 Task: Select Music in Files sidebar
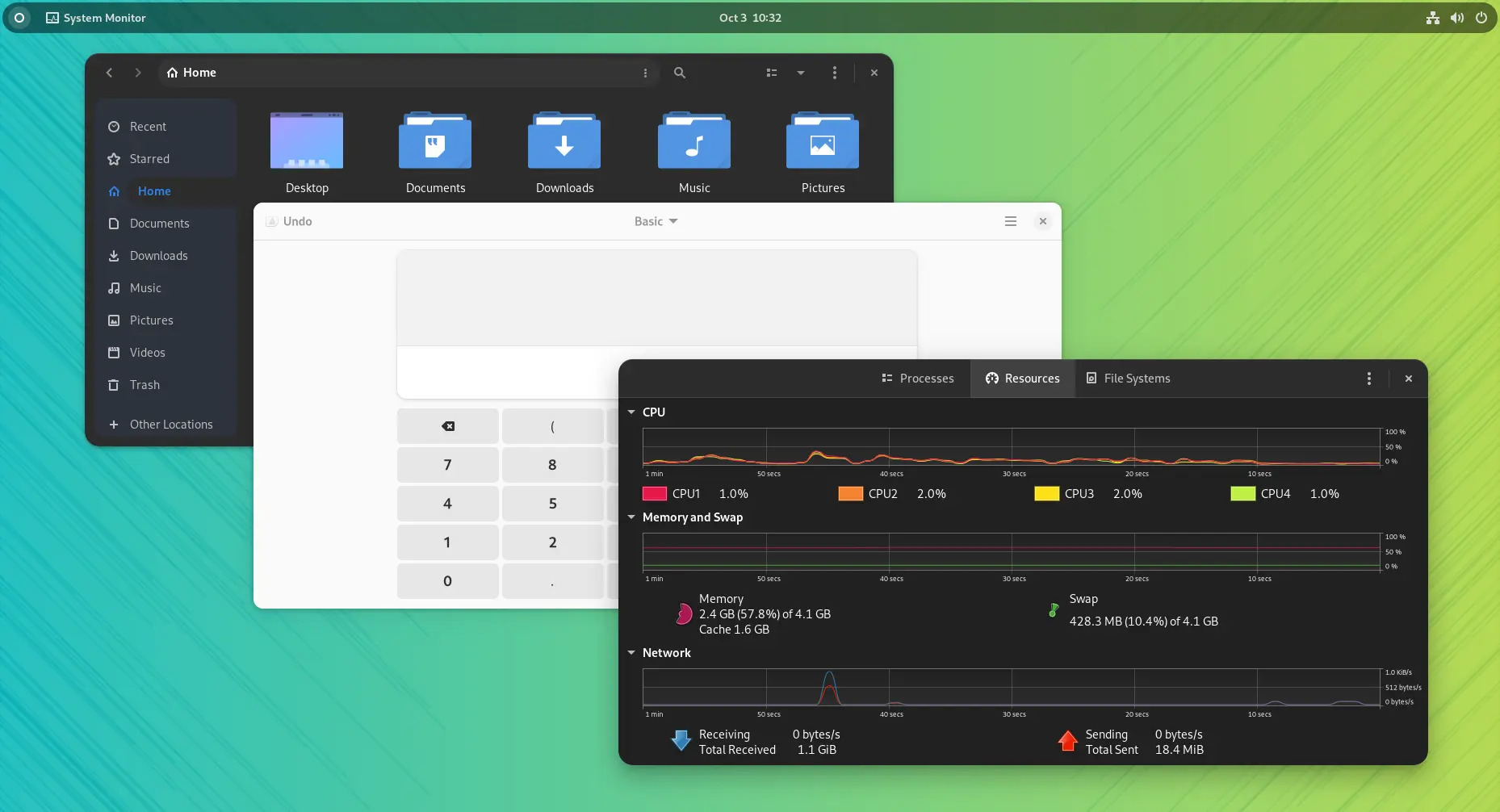coord(166,288)
